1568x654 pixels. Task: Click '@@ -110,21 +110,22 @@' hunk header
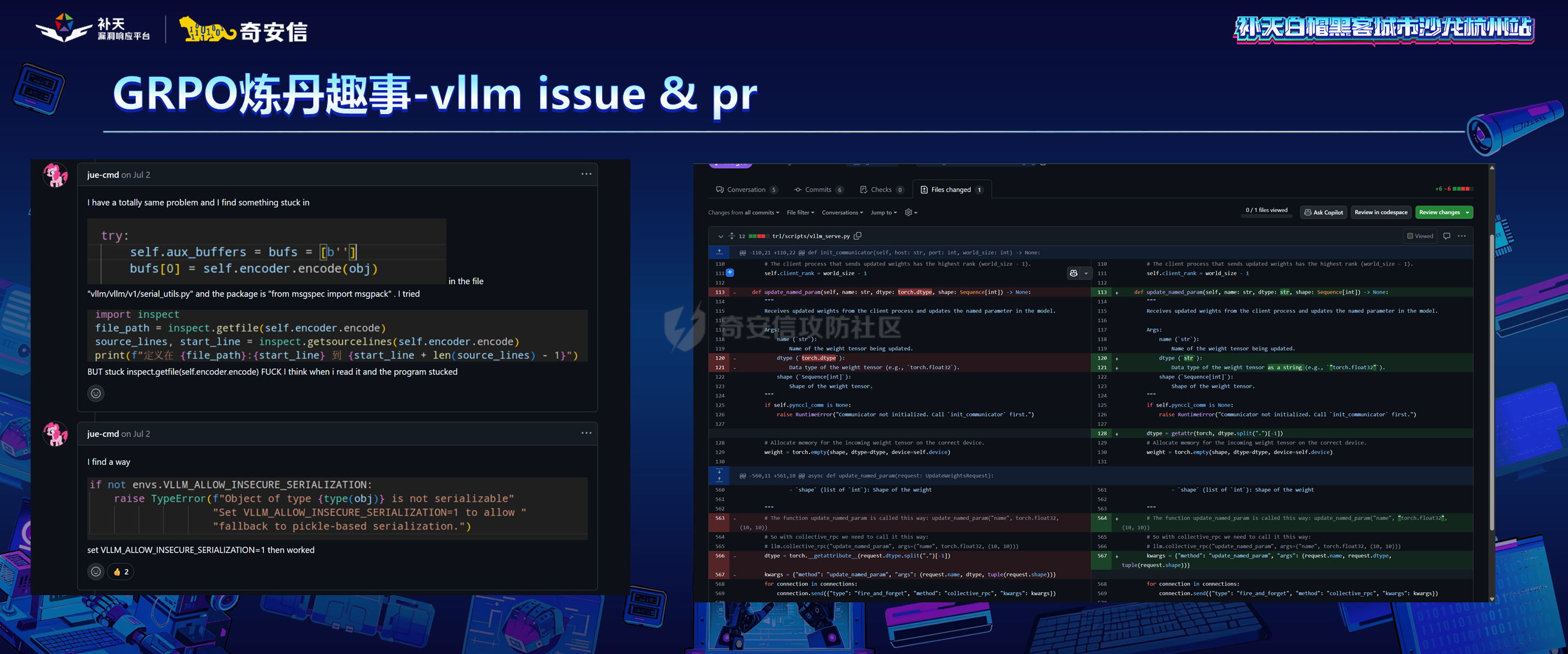click(889, 252)
